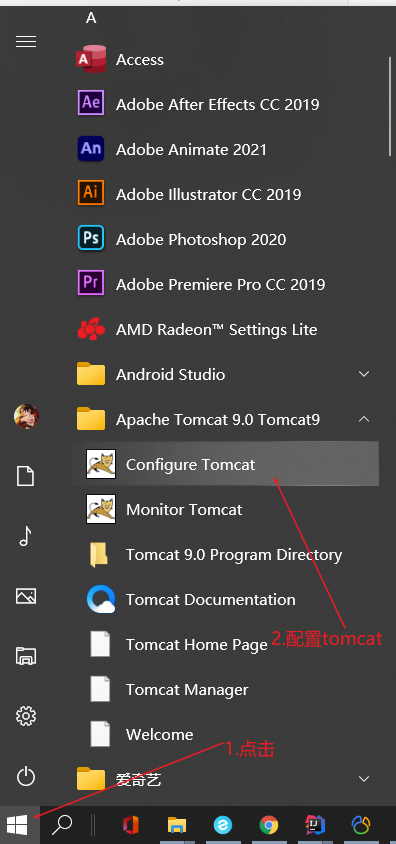Open the Adobe Animate 2021 icon
The width and height of the screenshot is (396, 844).
(x=91, y=149)
